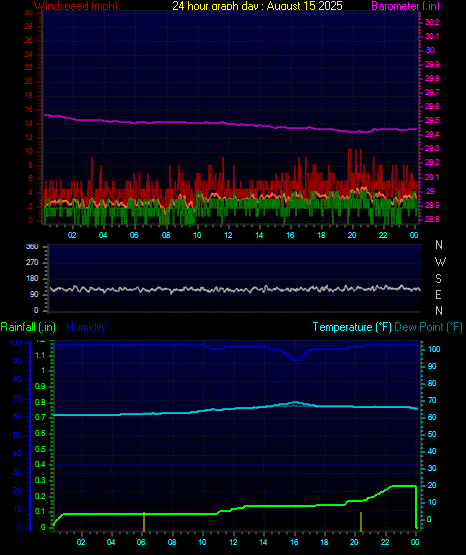This screenshot has width=466, height=555.
Task: Click the 16 hour tick on bottom chart
Action: pos(294,542)
